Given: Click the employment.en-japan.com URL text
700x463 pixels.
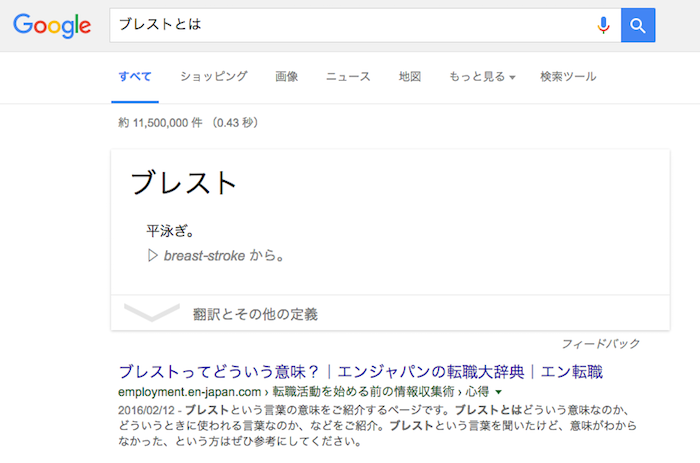Looking at the screenshot, I should 189,392.
